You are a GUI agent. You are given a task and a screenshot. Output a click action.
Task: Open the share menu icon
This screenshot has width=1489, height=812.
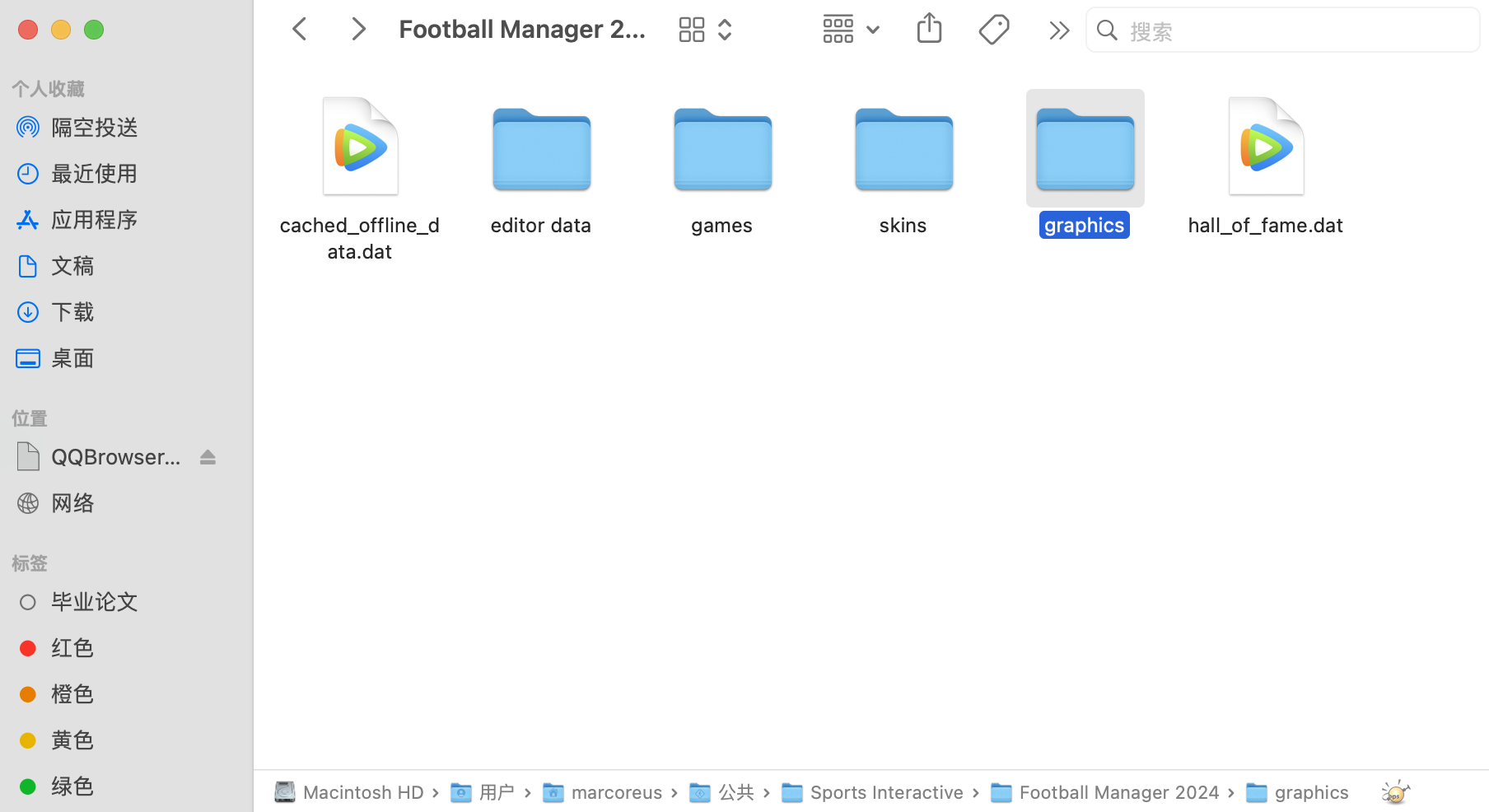coord(929,30)
